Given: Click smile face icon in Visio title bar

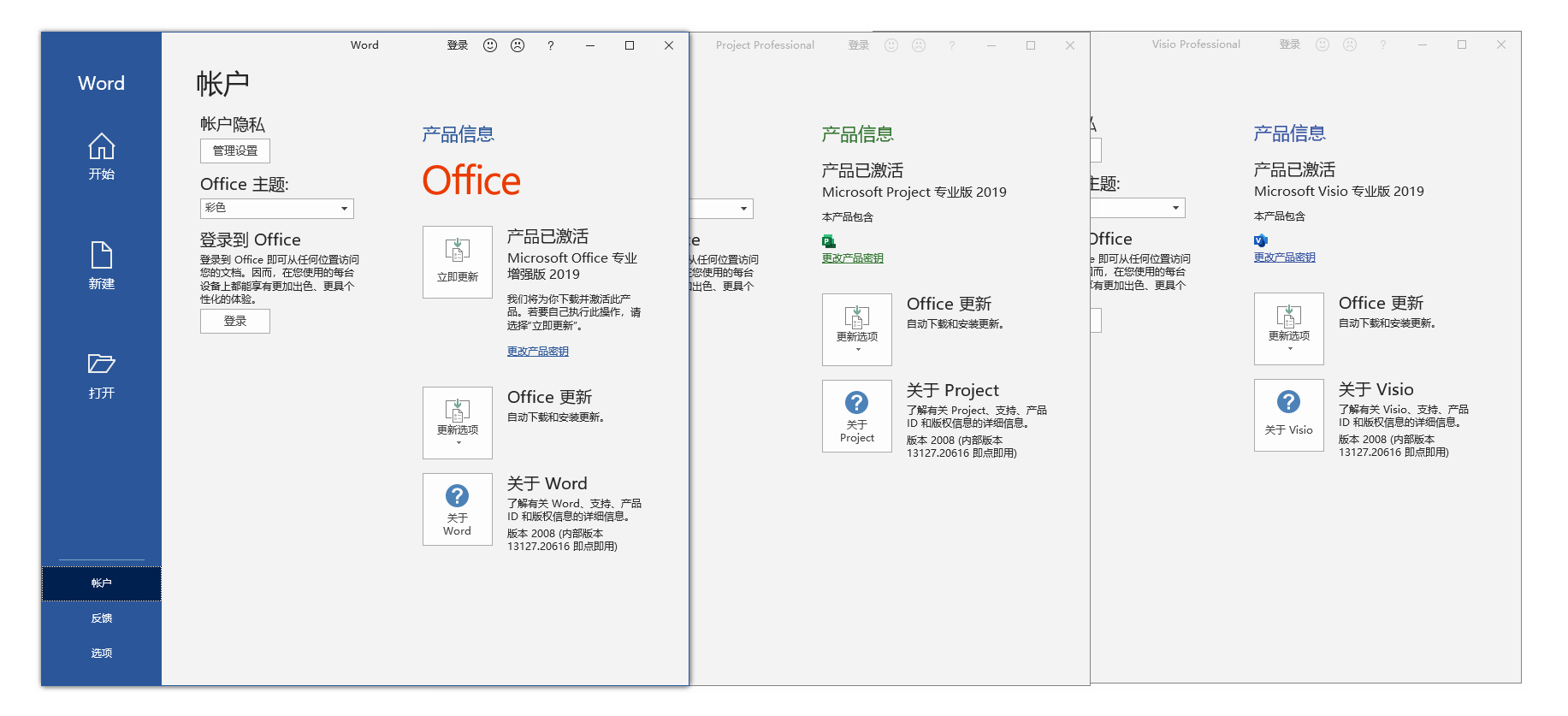Looking at the screenshot, I should pos(1322,44).
